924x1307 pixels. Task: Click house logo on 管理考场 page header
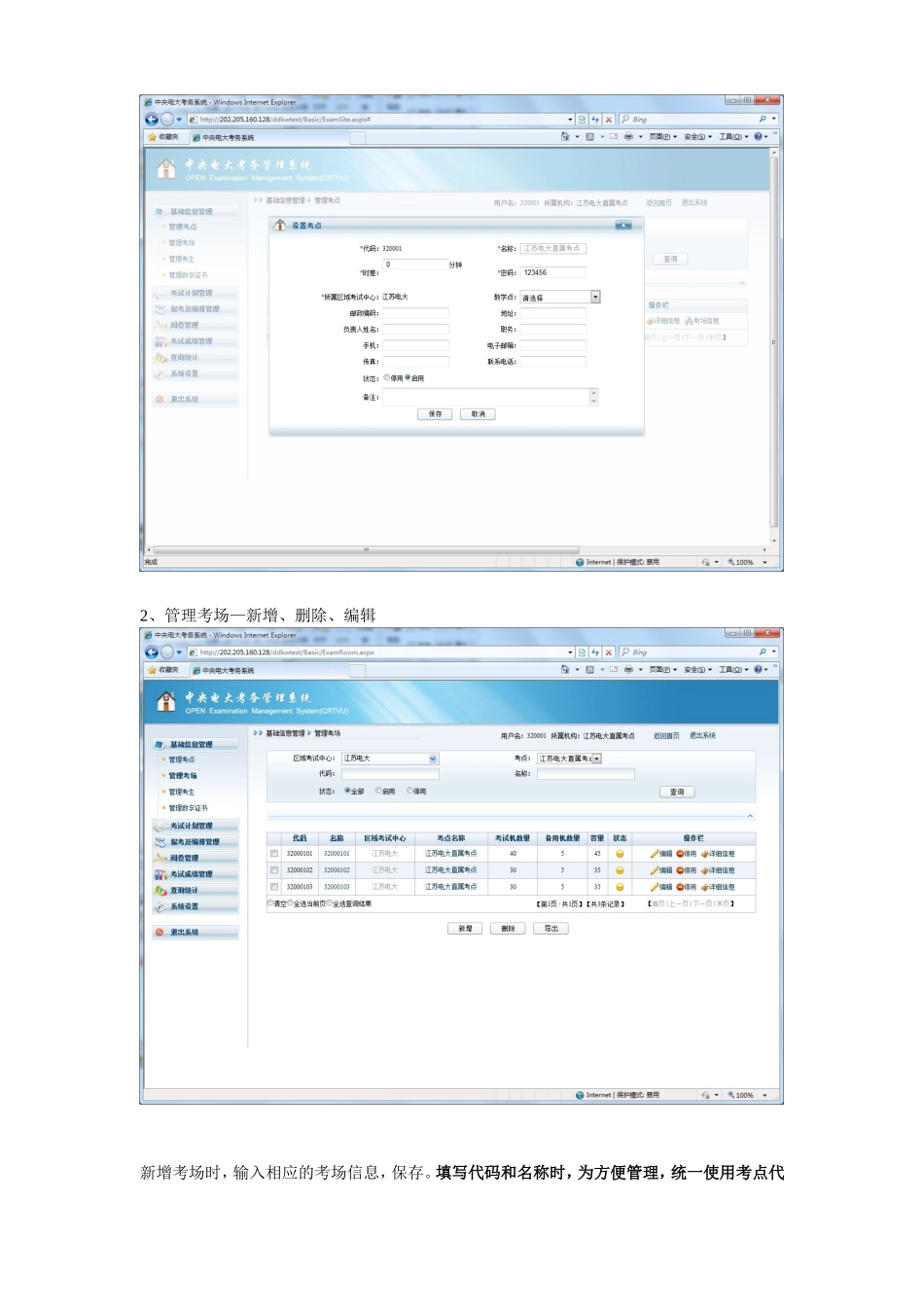coord(166,701)
